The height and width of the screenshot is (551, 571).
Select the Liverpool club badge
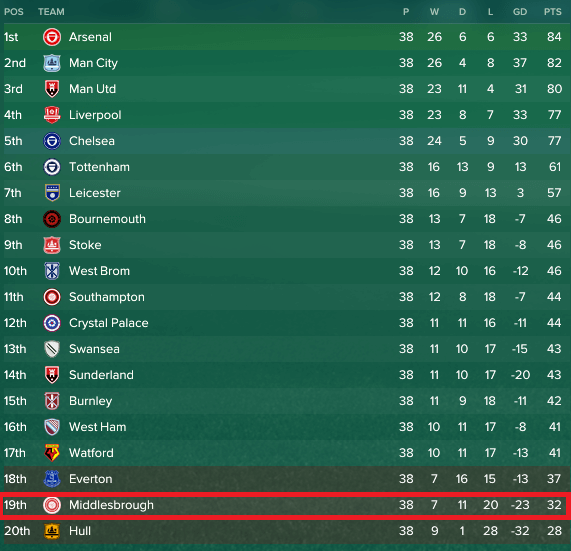[x=52, y=115]
